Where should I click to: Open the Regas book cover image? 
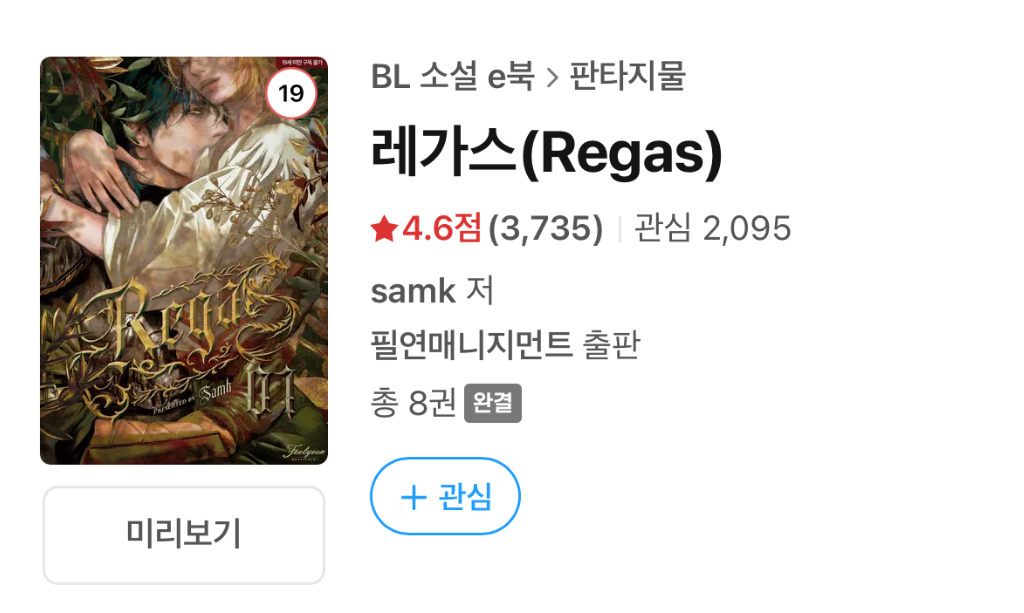tap(184, 260)
